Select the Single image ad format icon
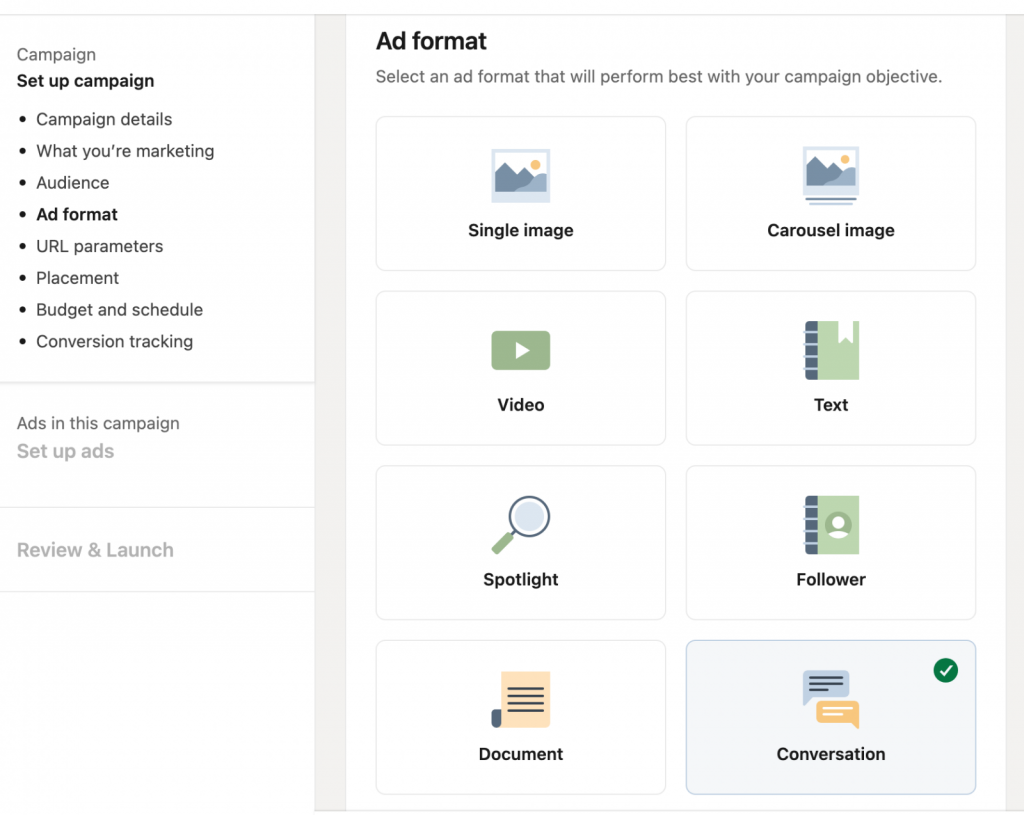 coord(520,174)
